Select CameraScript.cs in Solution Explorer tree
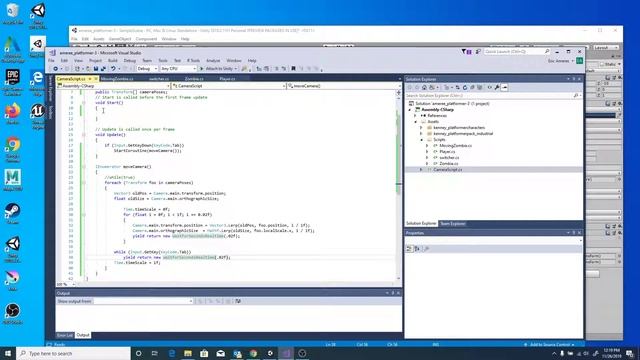The width and height of the screenshot is (640, 360). (x=448, y=169)
